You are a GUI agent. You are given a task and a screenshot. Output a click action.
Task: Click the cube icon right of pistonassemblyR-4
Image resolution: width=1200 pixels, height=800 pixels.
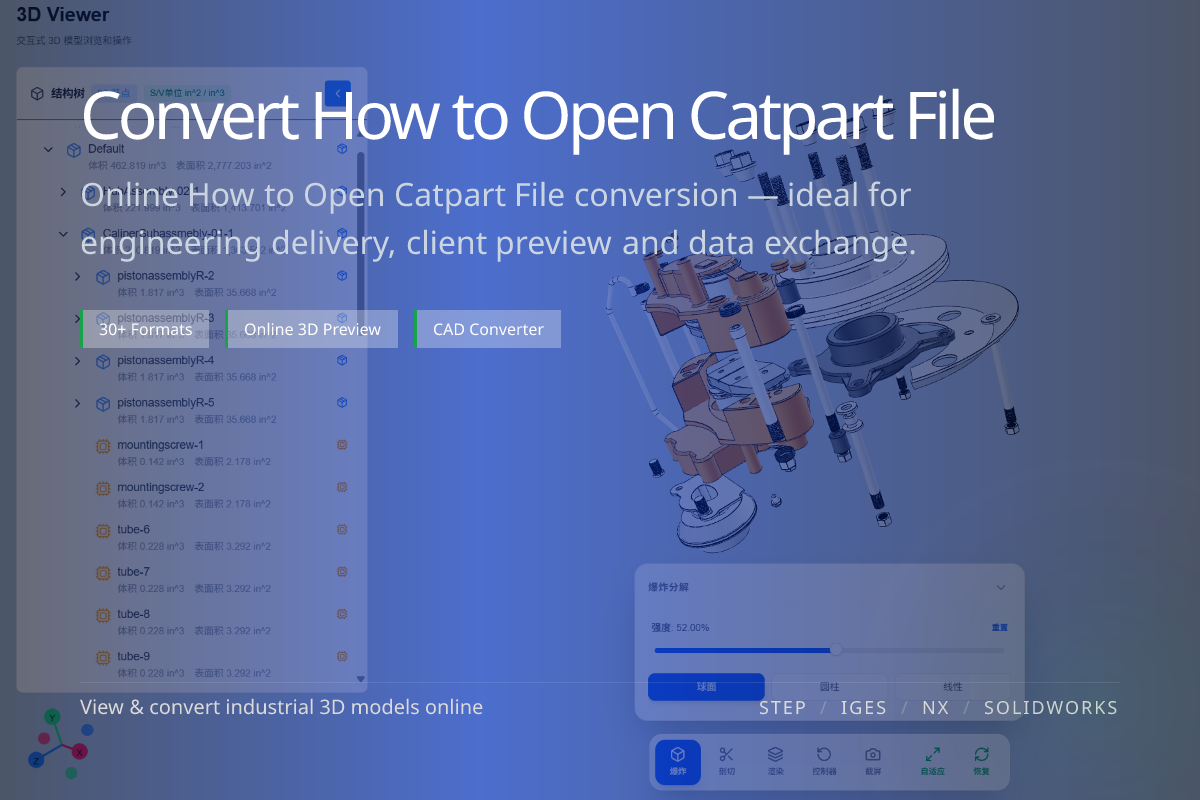coord(342,360)
